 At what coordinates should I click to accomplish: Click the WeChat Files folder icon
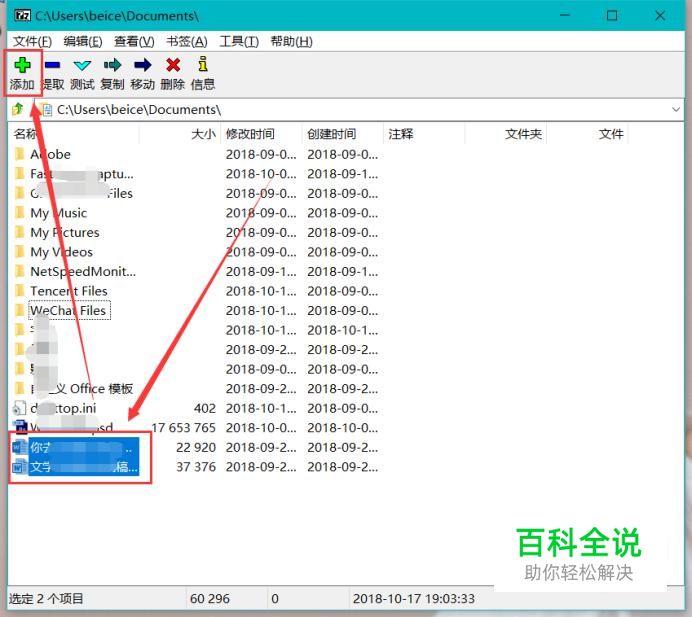(x=20, y=310)
